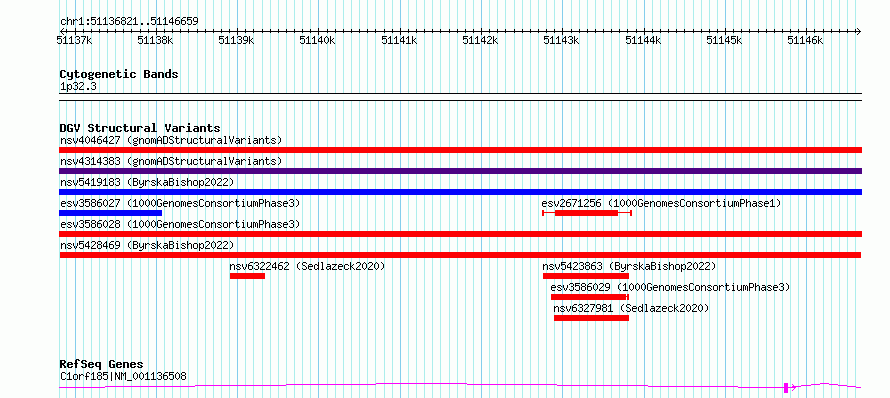Select the 1p32.3 cytogenetic band label

(78, 86)
